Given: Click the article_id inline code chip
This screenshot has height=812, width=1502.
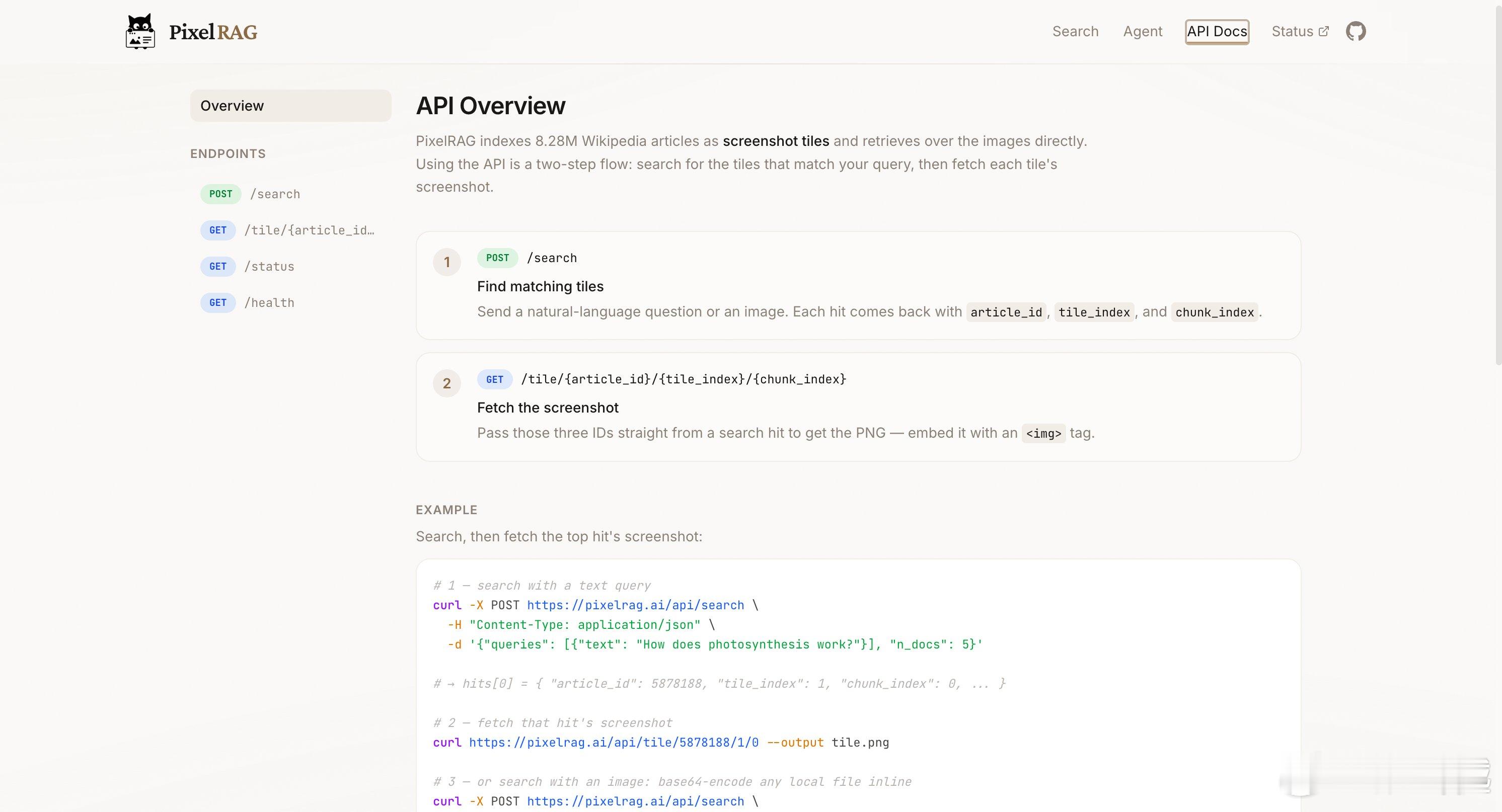Looking at the screenshot, I should click(x=1006, y=312).
